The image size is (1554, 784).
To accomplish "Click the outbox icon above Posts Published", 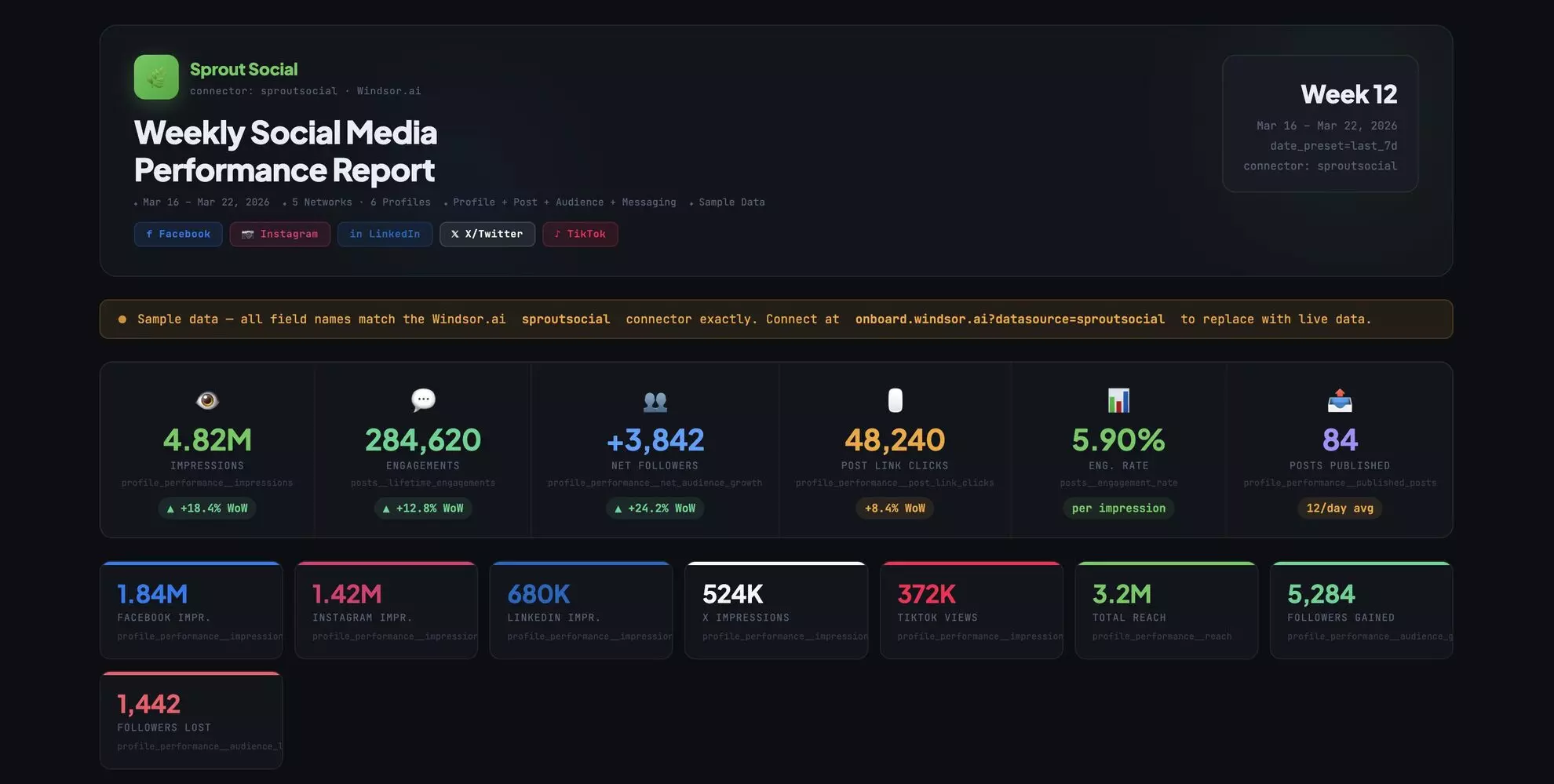I will (1340, 400).
